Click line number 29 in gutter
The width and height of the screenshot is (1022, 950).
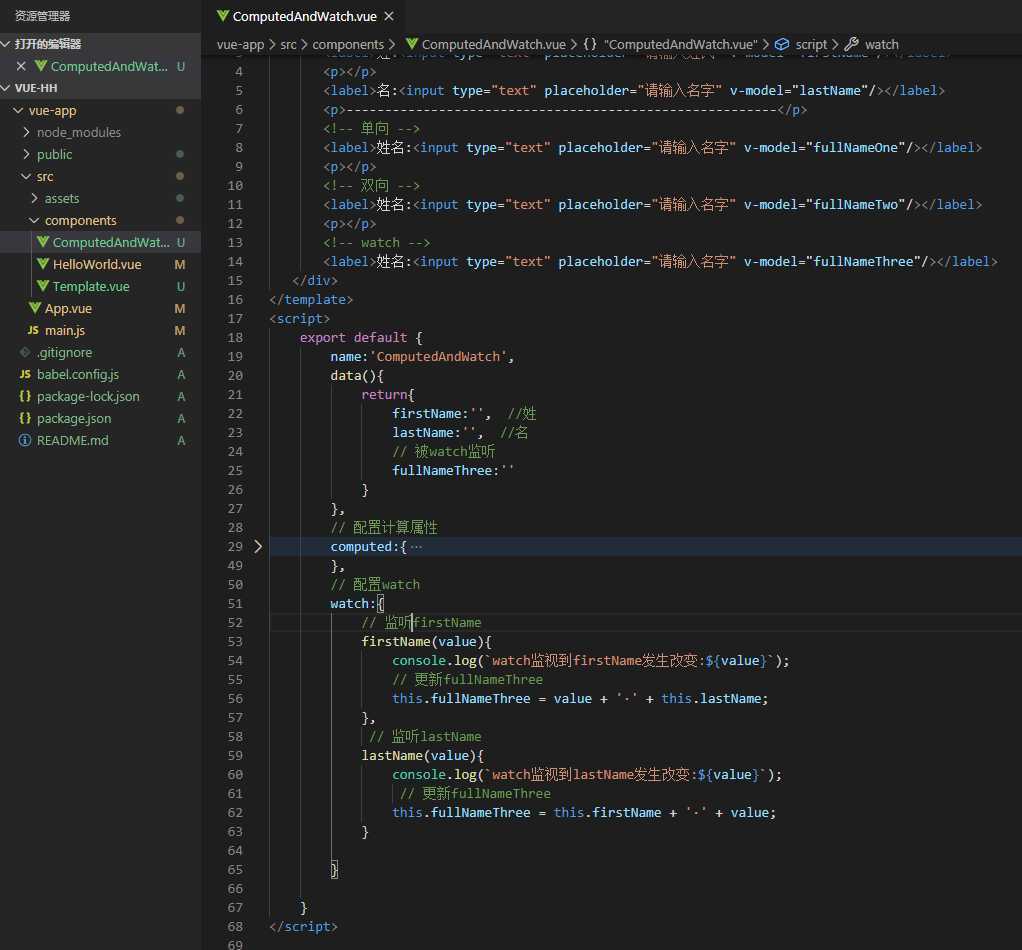(235, 547)
